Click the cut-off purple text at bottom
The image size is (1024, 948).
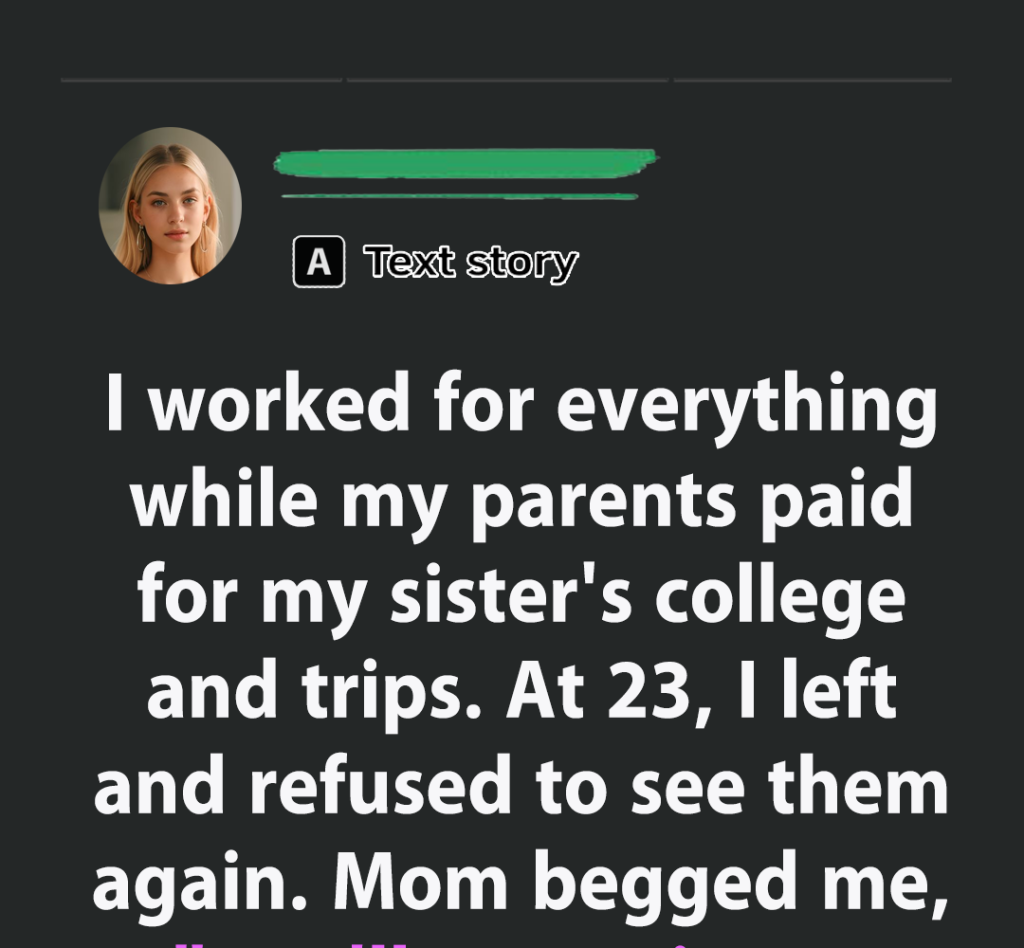pyautogui.click(x=511, y=940)
